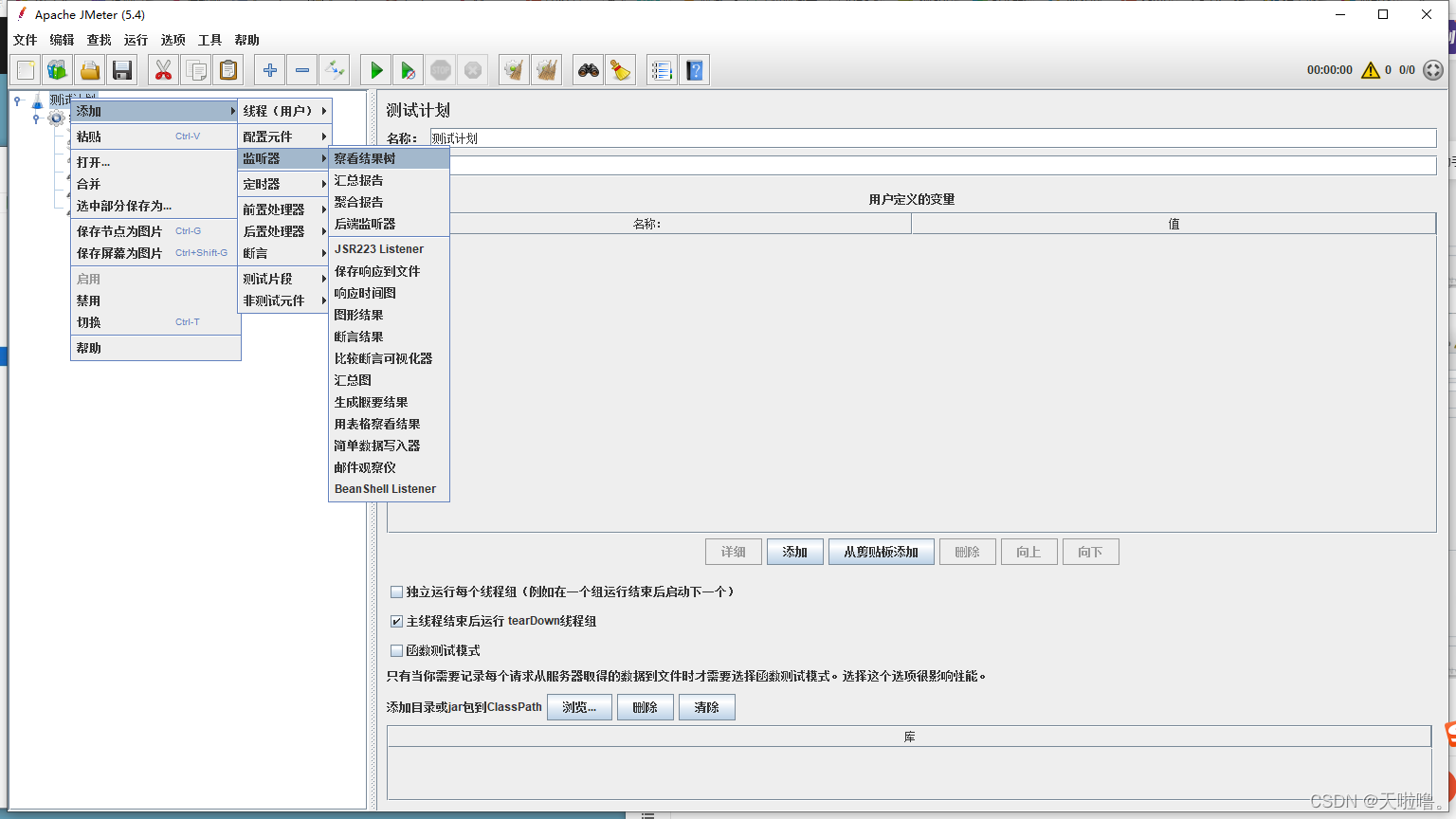This screenshot has width=1456, height=819.
Task: Click the Open file folder icon
Action: (x=90, y=70)
